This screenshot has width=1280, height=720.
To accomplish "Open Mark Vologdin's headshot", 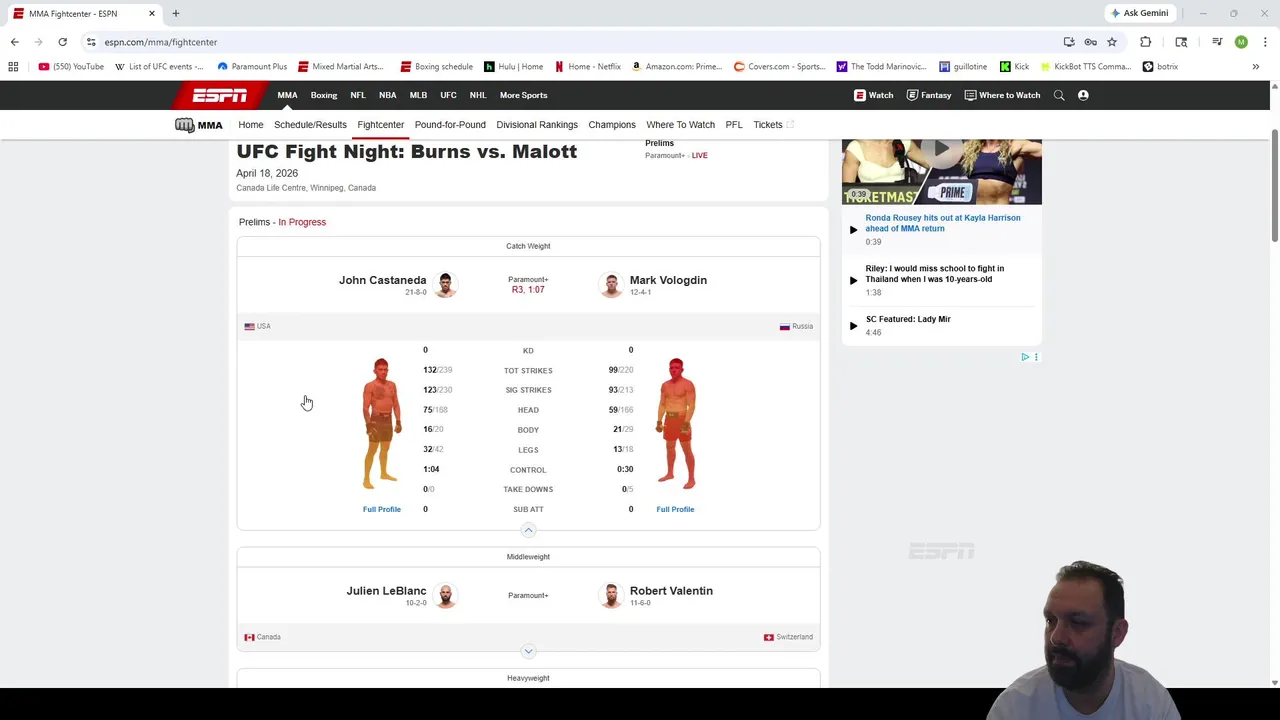I will pos(611,285).
